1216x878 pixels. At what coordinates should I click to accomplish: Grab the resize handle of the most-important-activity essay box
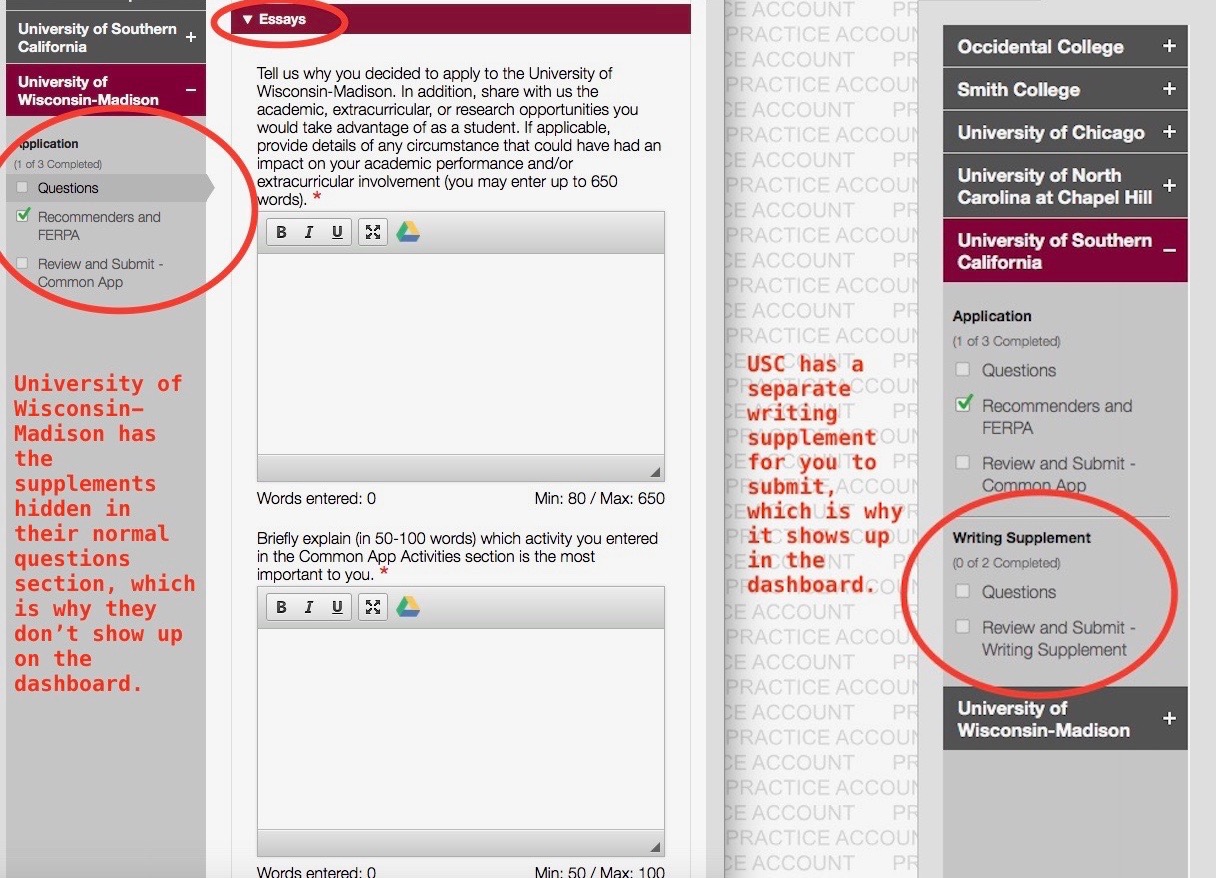point(655,845)
